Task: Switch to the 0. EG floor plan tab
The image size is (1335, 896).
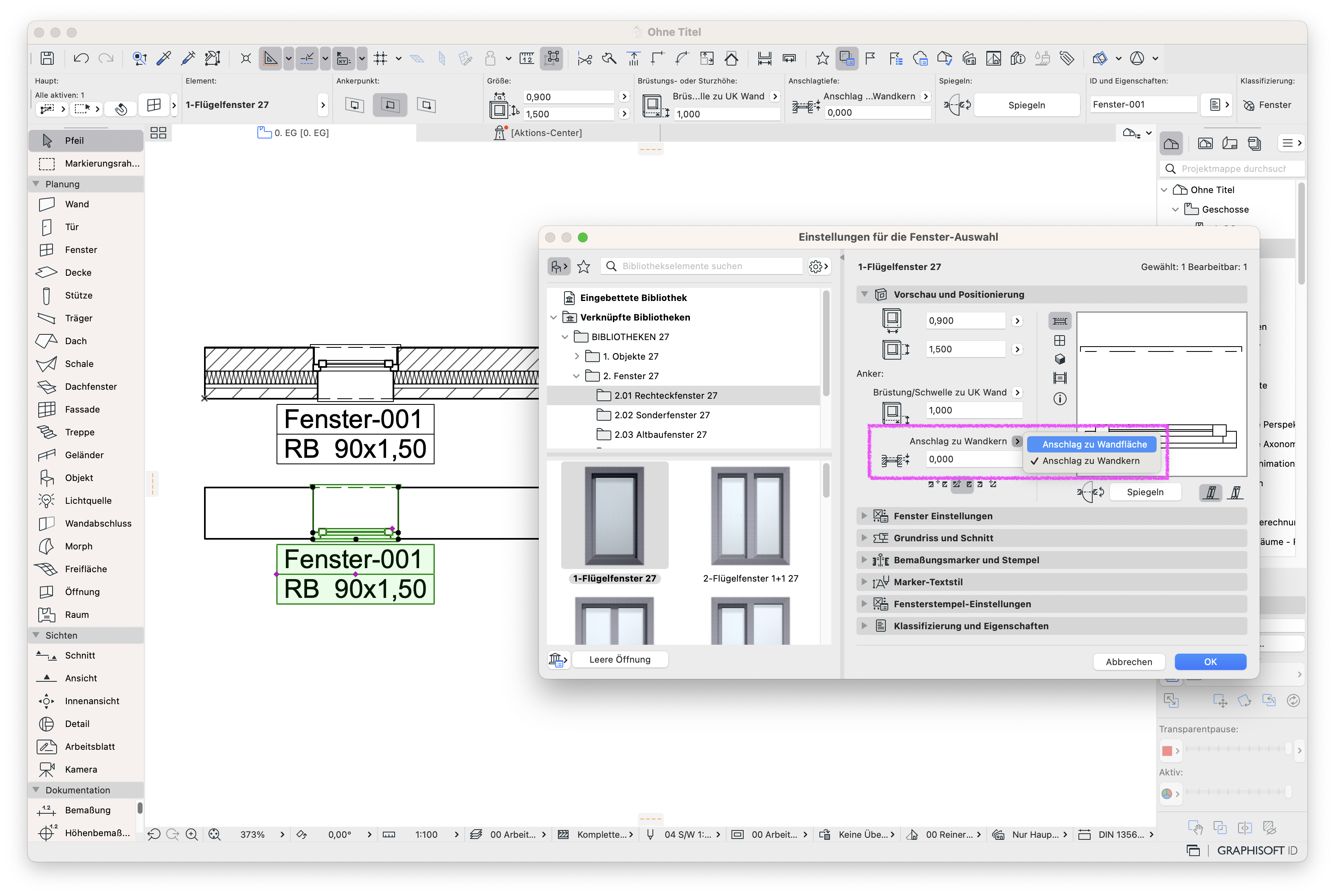Action: [x=294, y=133]
